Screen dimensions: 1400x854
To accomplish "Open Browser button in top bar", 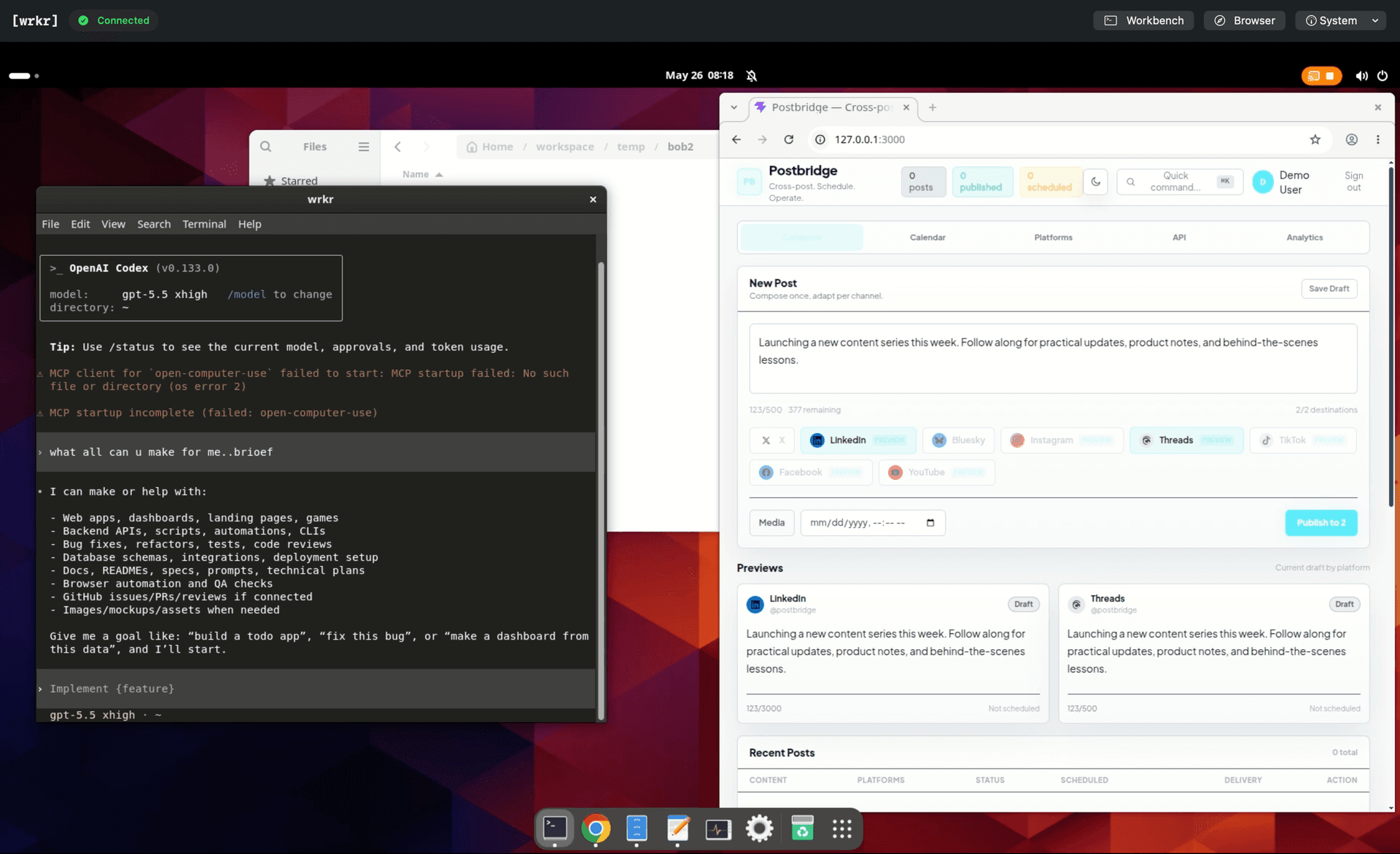I will click(x=1244, y=20).
